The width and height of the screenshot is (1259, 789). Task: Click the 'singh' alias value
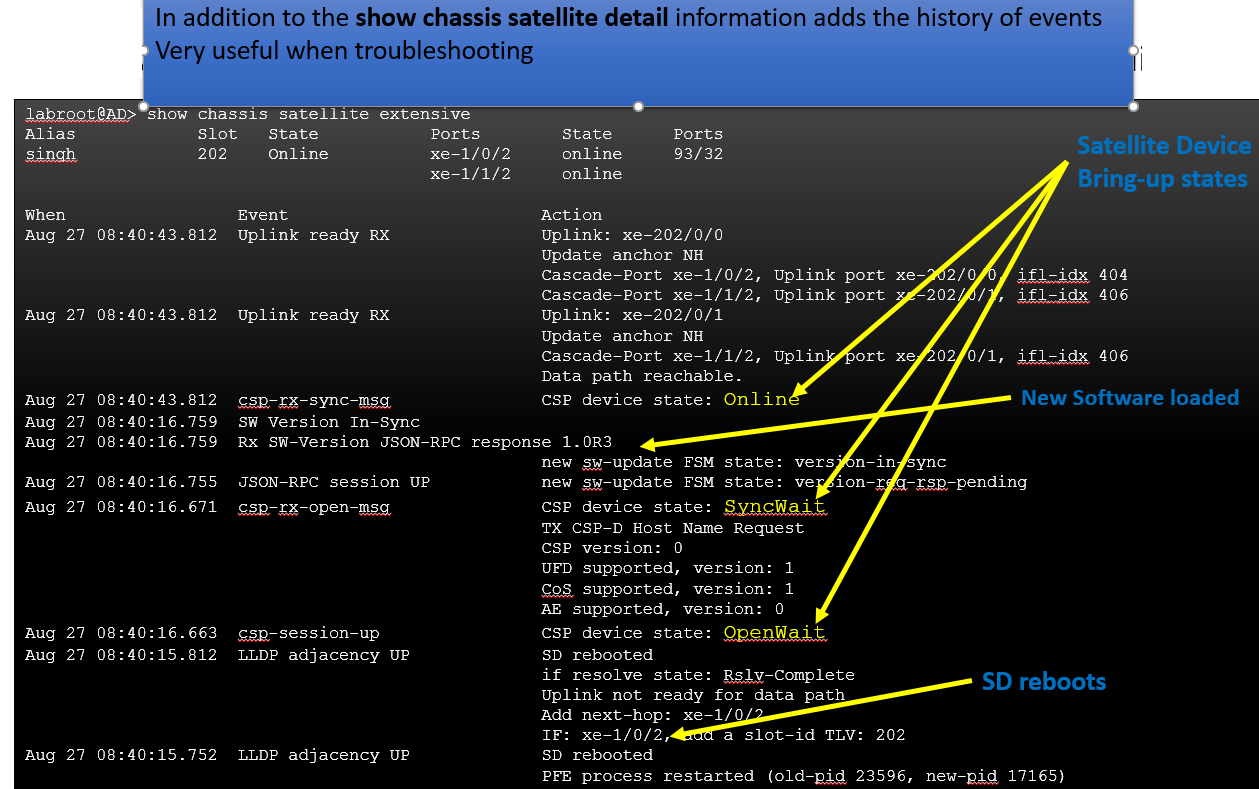(50, 154)
